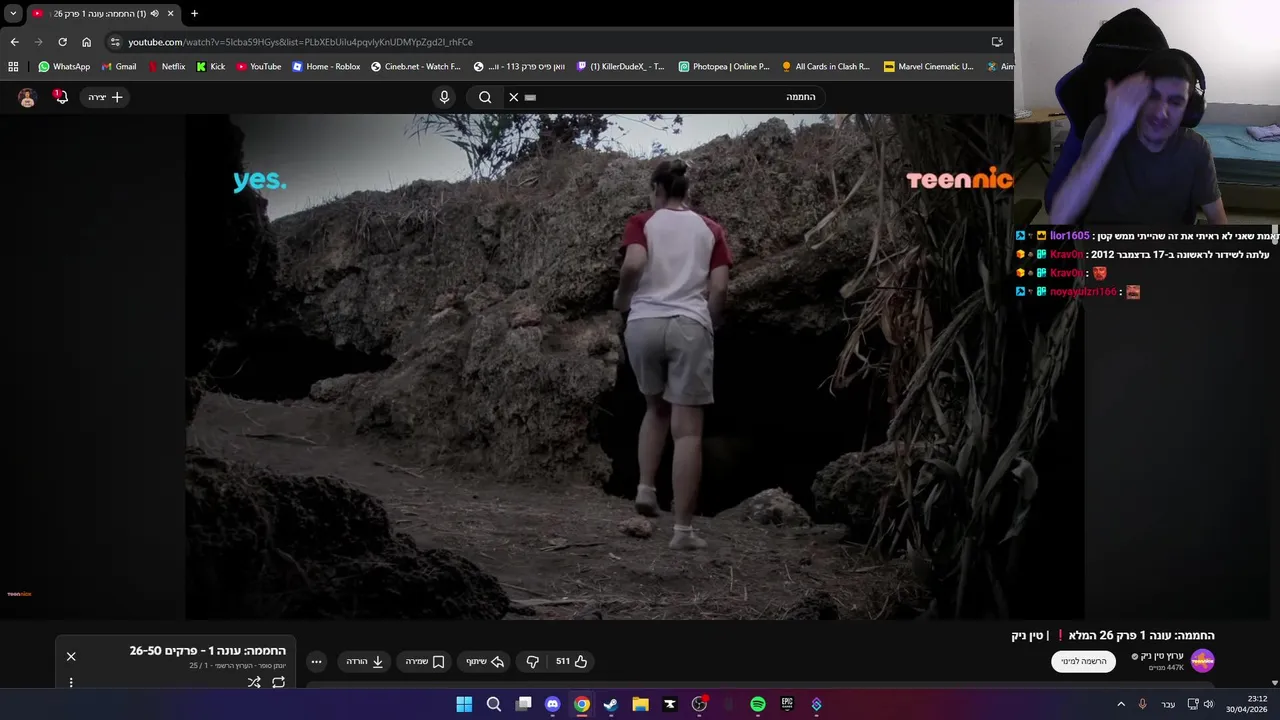Open playlist options vertical dots
Screen dimensions: 1280x720
71,682
